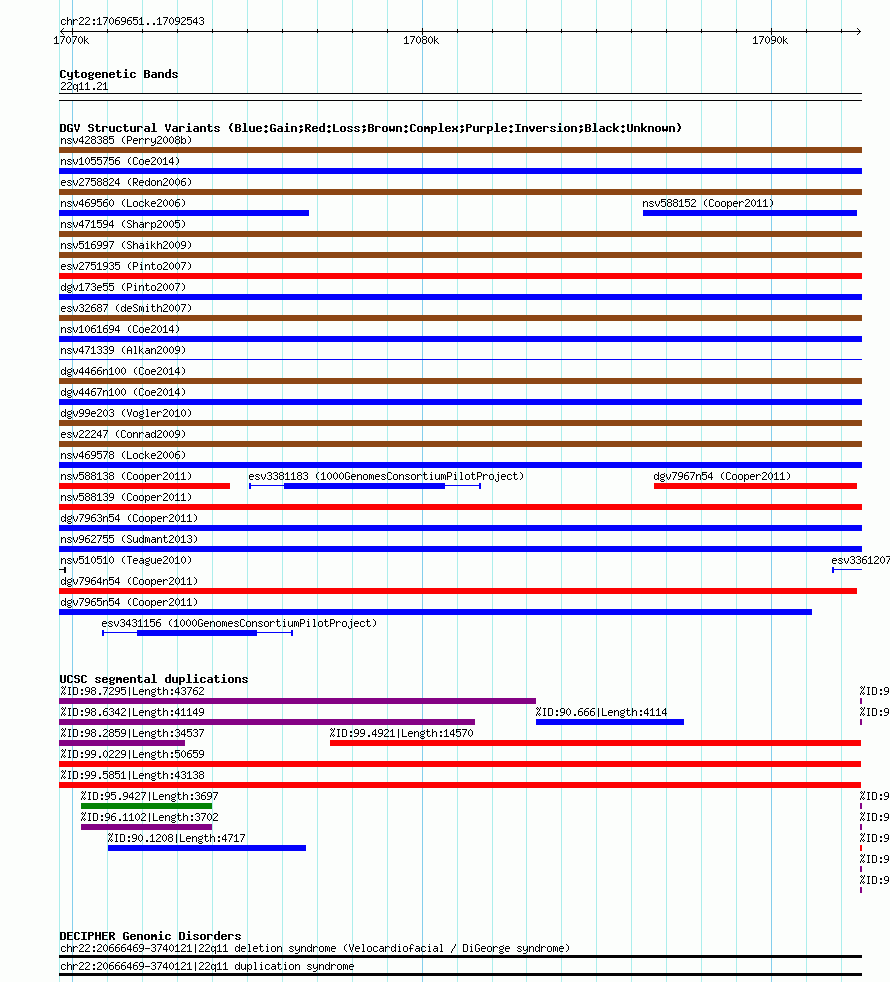Open the DECIPHER Genomic Disorders heading
Screen dimensions: 890x982
(x=150, y=936)
